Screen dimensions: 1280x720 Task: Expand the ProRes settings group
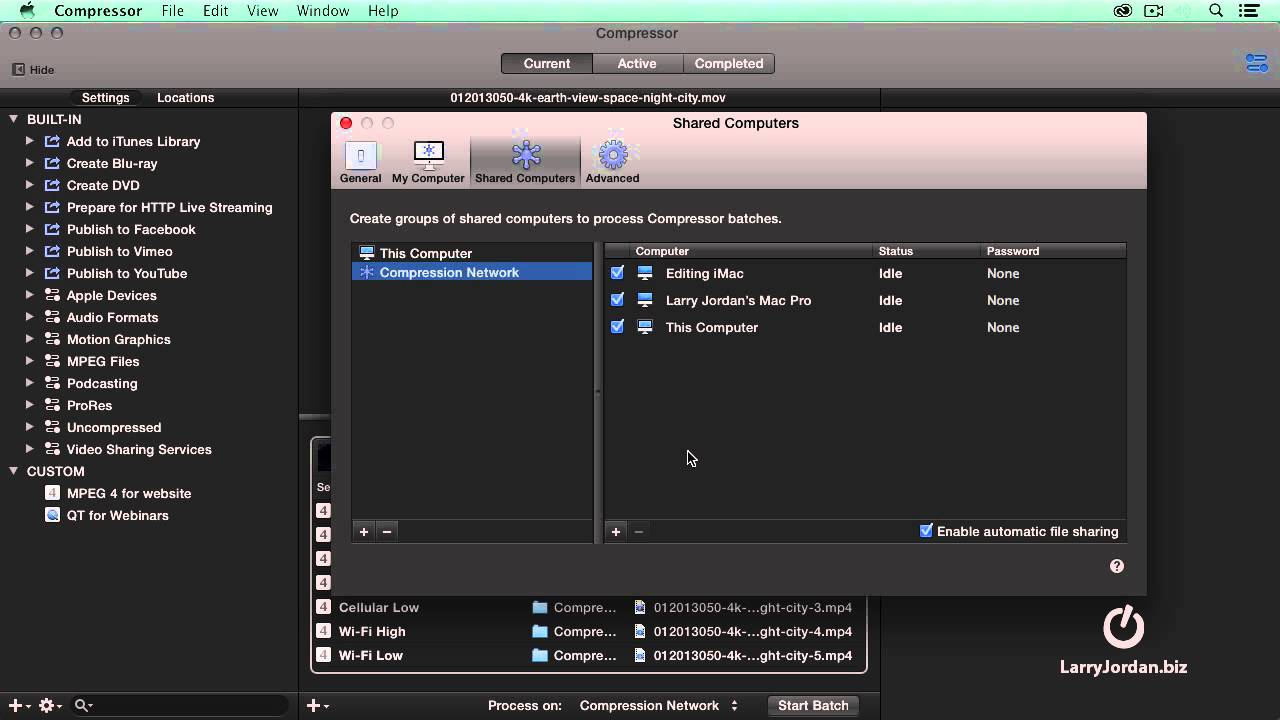click(30, 405)
